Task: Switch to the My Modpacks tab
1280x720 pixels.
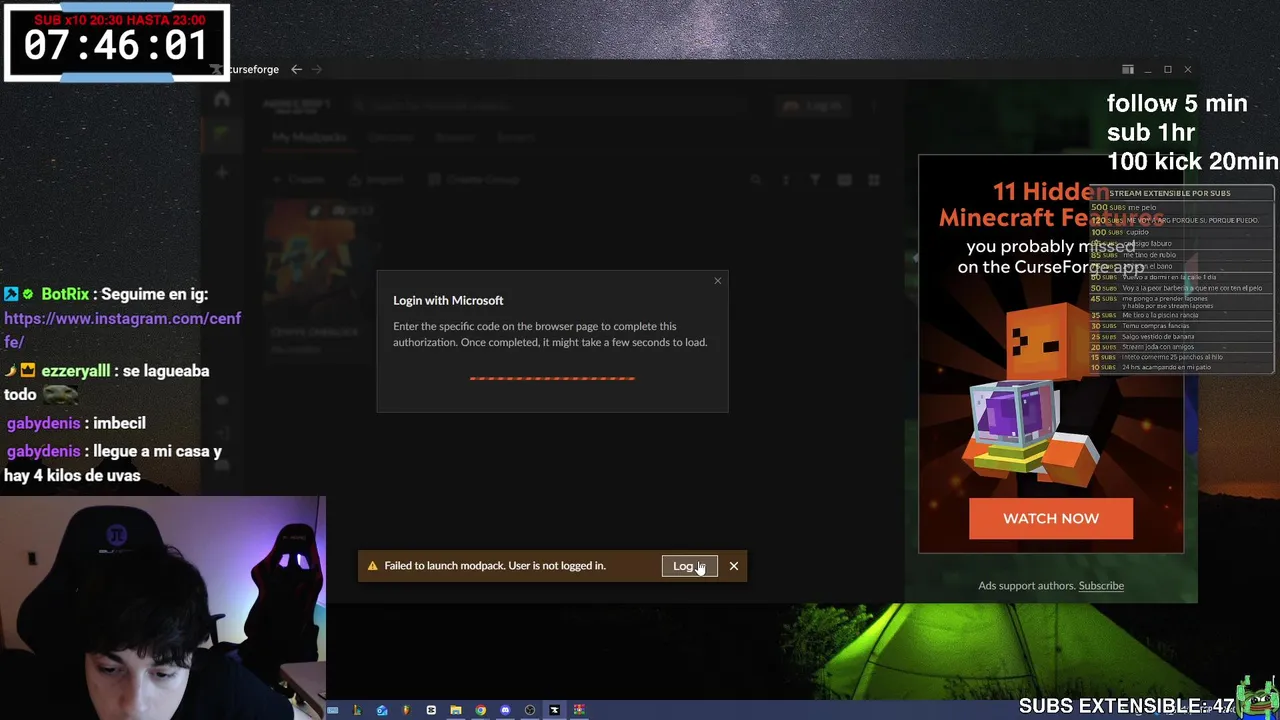Action: (x=310, y=137)
